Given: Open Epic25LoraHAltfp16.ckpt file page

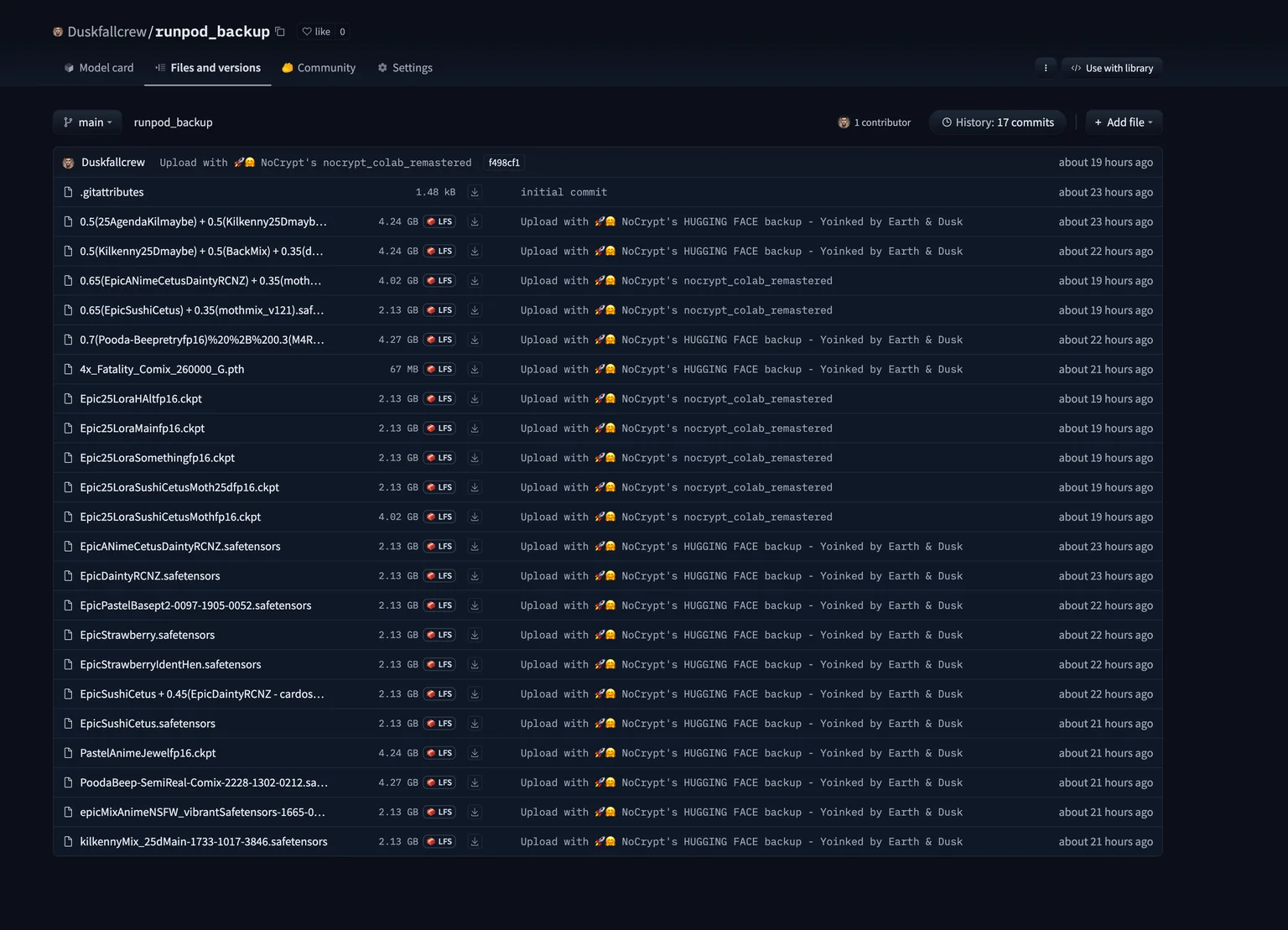Looking at the screenshot, I should click(141, 398).
